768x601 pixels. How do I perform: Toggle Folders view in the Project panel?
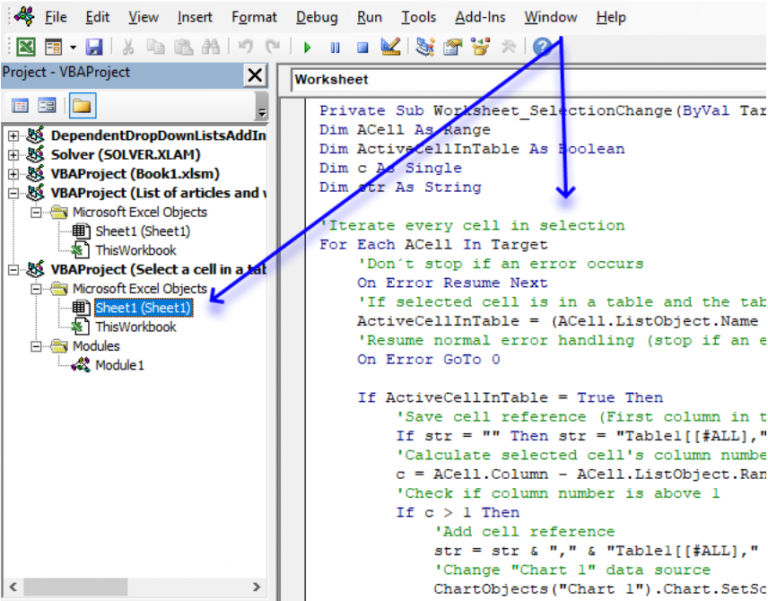(x=81, y=106)
